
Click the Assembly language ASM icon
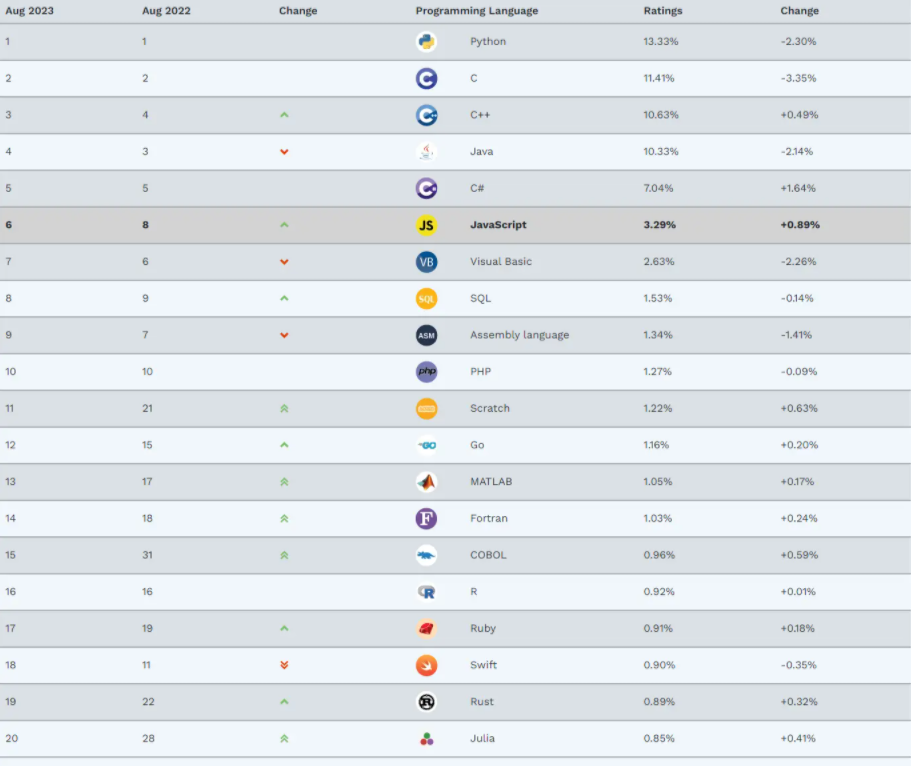427,335
